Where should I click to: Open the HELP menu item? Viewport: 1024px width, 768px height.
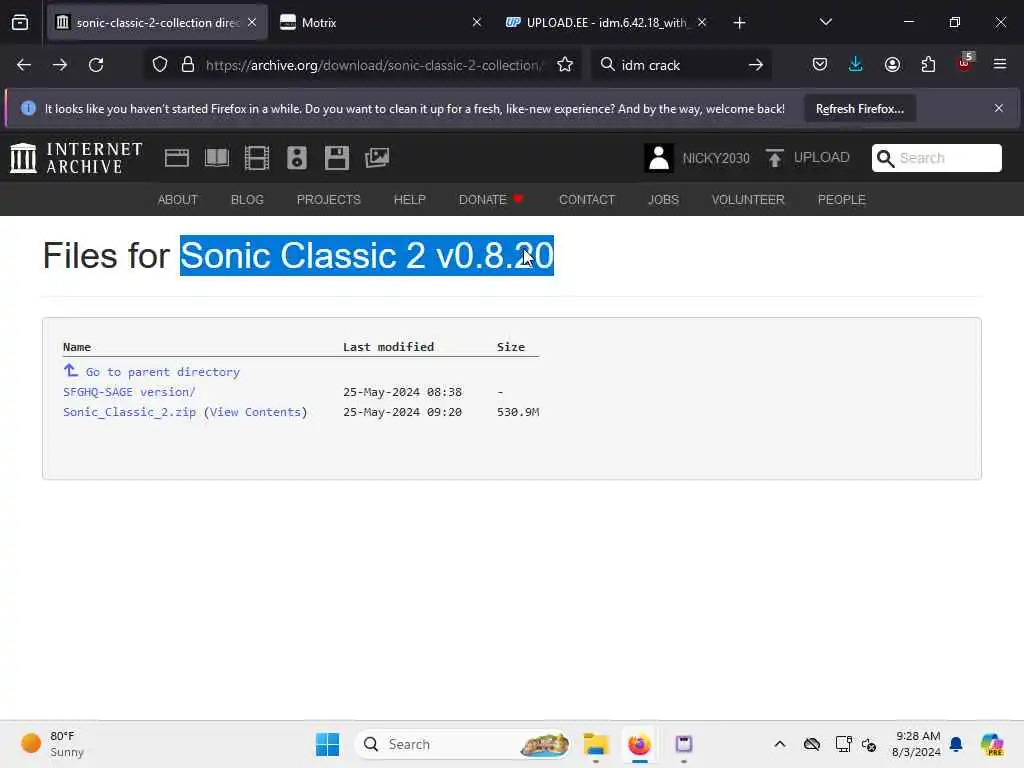coord(409,200)
